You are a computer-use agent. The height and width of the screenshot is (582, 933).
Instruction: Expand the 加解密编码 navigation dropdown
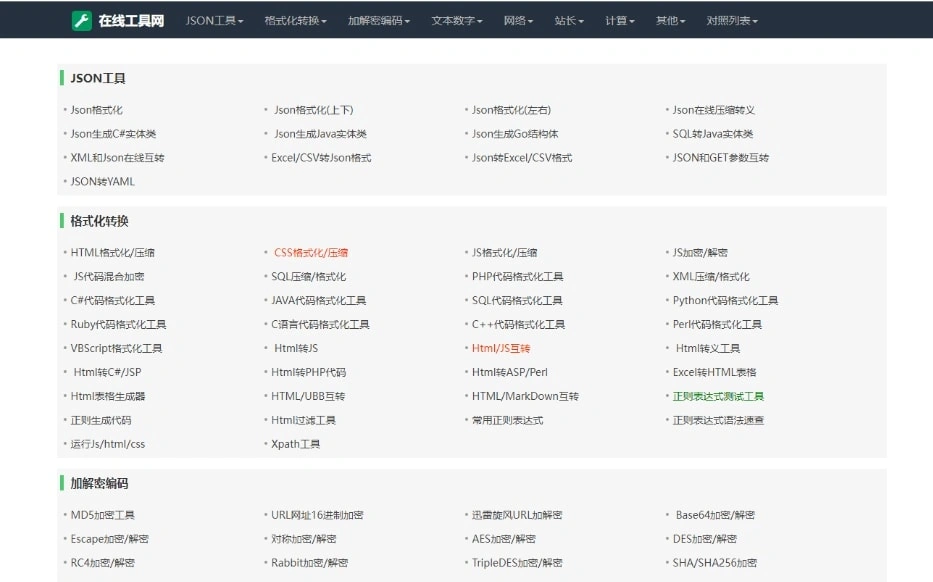coord(379,21)
